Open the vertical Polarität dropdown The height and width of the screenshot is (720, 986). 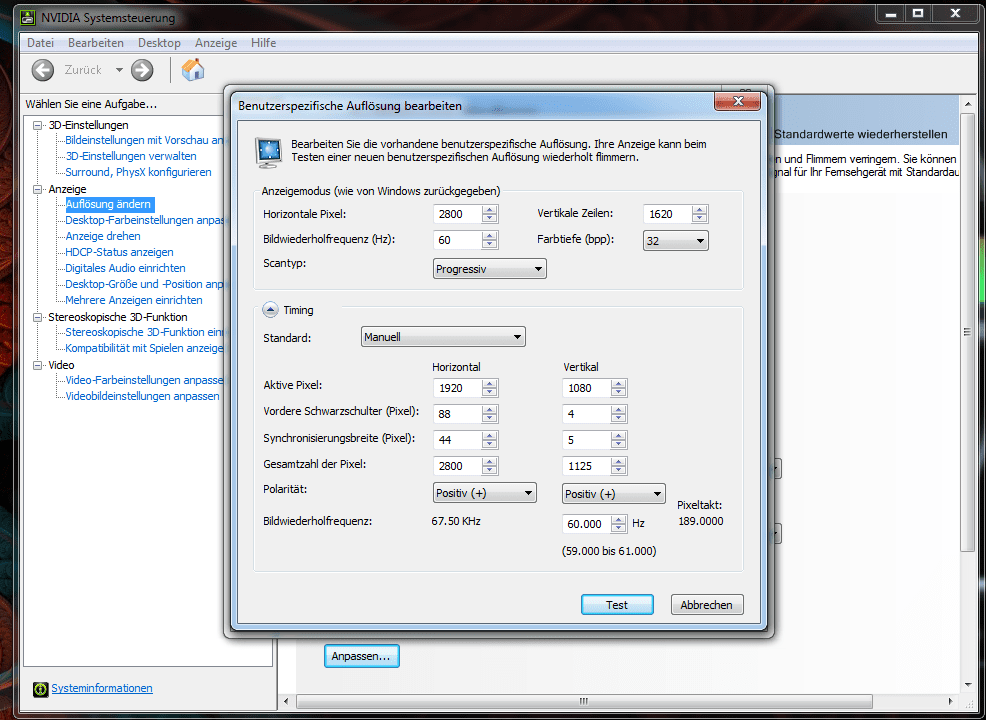click(614, 494)
